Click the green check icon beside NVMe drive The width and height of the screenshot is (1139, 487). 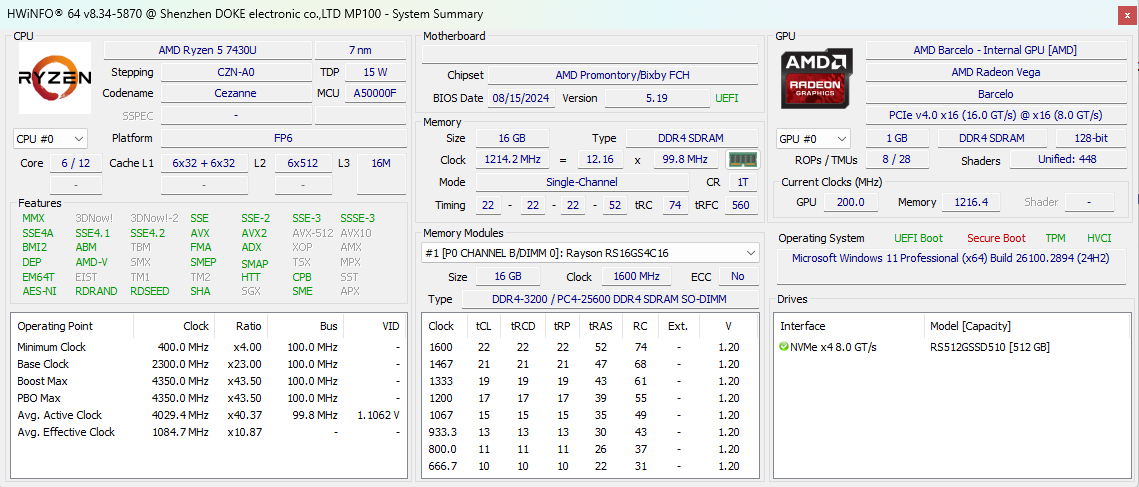tap(784, 347)
